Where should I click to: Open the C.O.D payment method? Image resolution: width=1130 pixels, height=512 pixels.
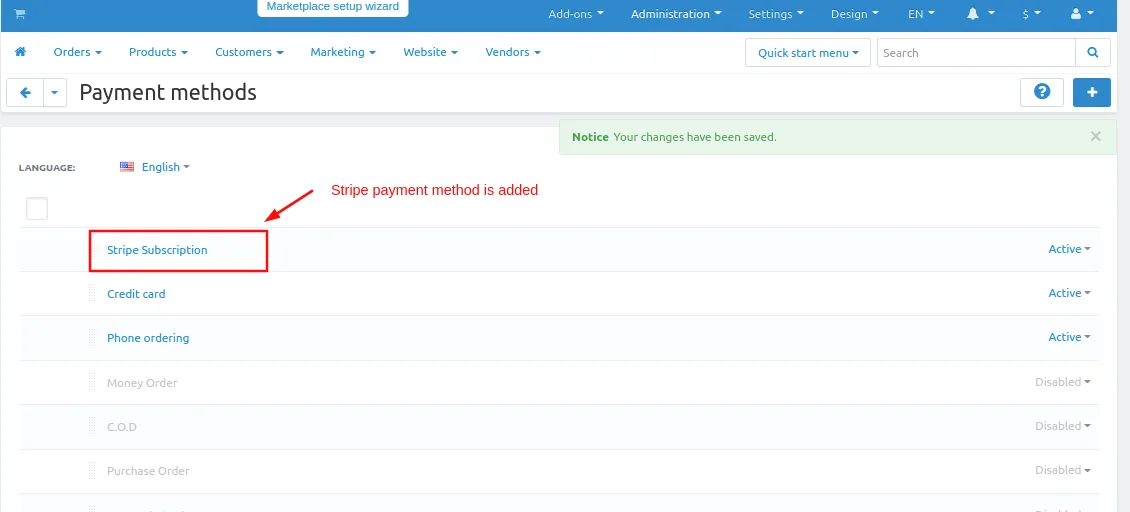(x=122, y=426)
